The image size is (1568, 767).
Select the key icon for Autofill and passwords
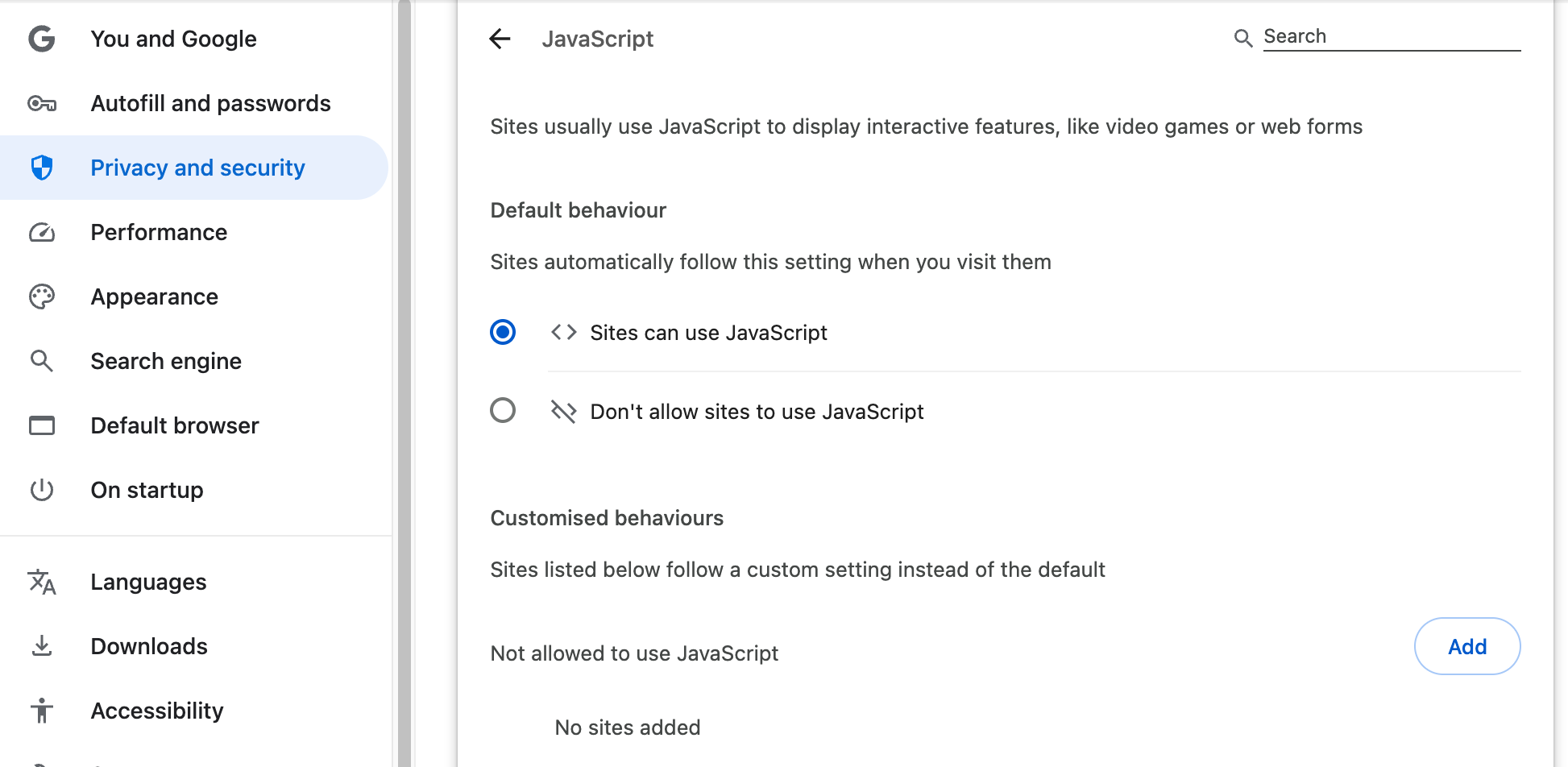pos(41,103)
